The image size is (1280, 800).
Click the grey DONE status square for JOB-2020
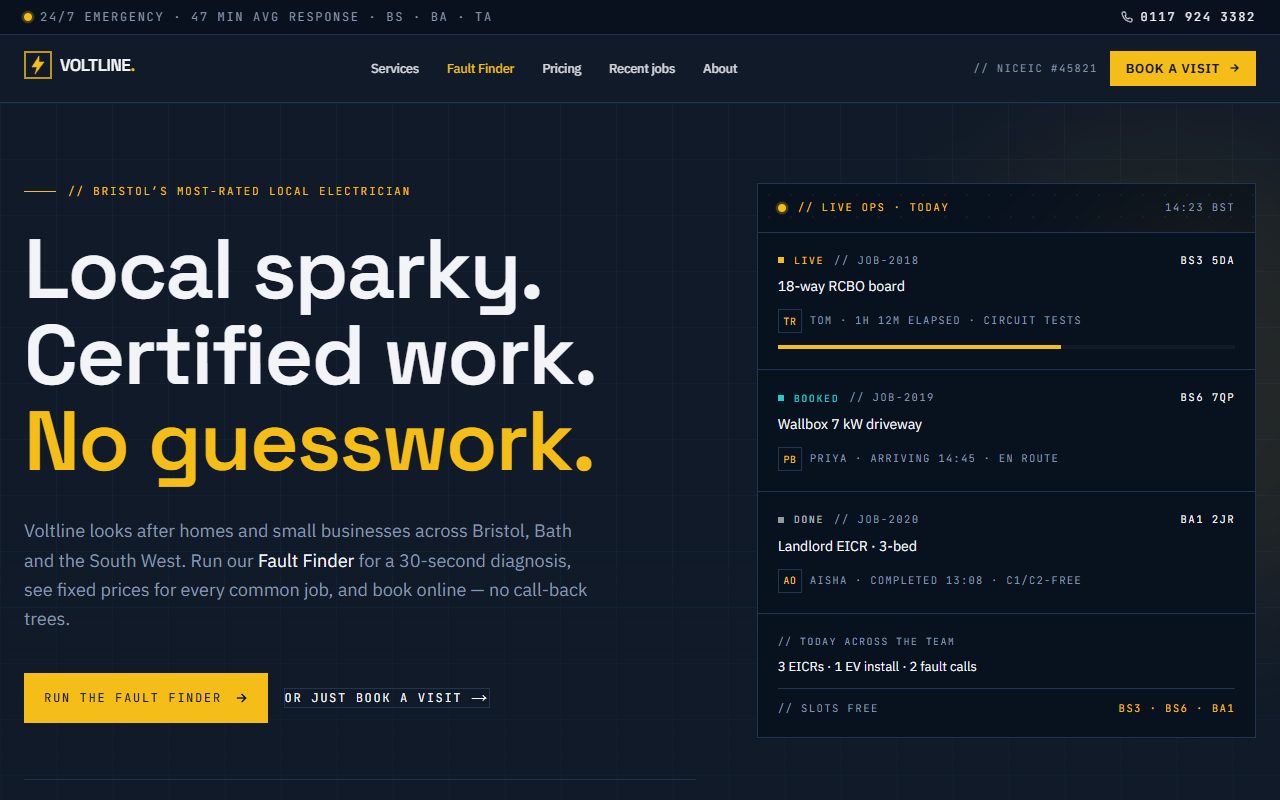coord(781,520)
